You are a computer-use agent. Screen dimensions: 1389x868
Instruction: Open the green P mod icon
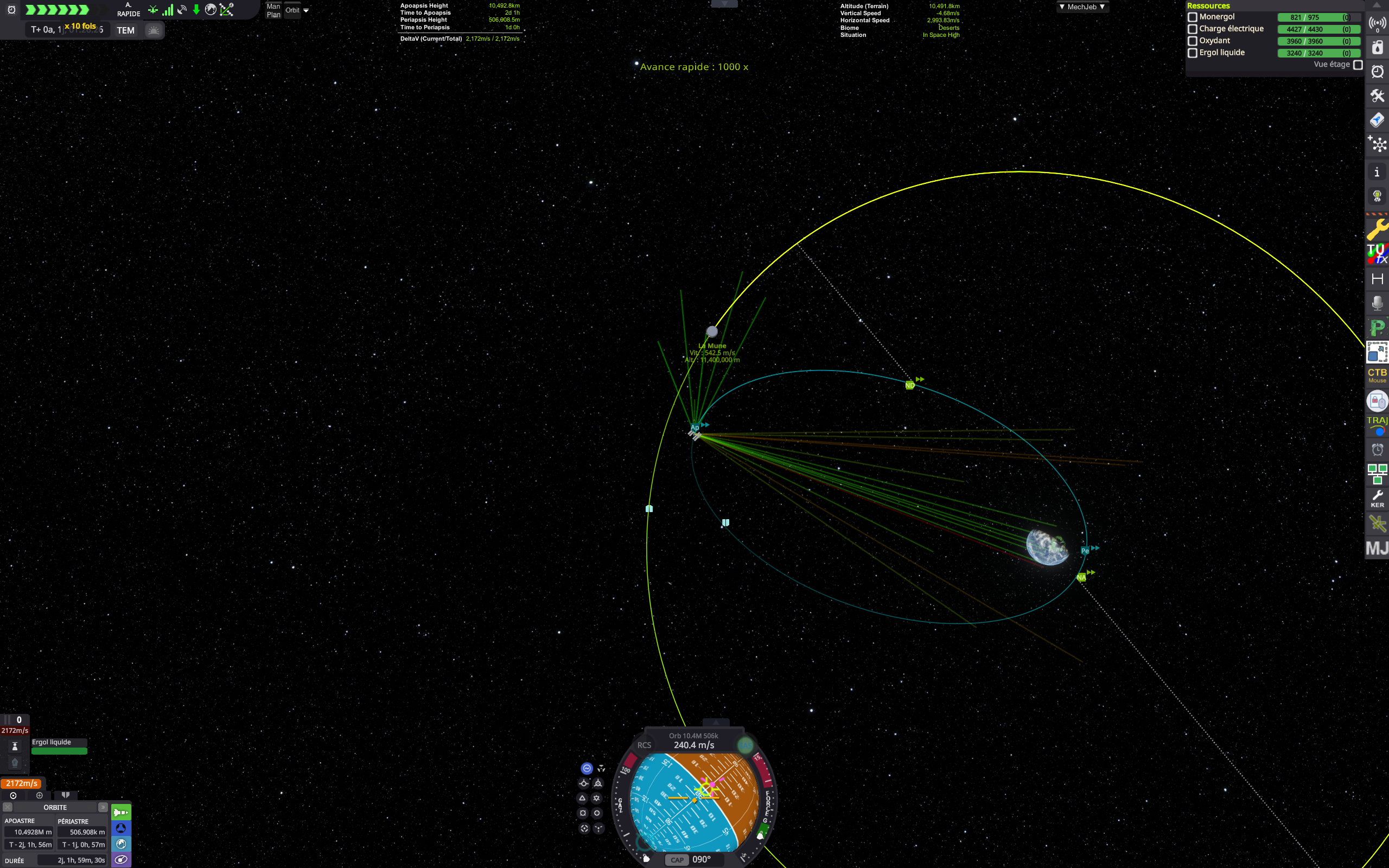click(1377, 328)
